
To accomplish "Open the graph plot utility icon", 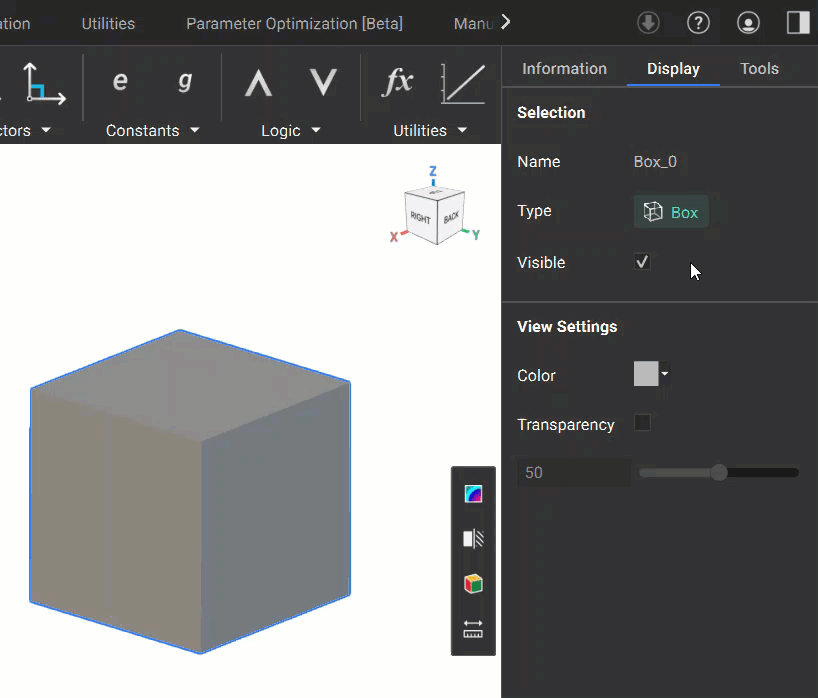I will click(x=463, y=83).
